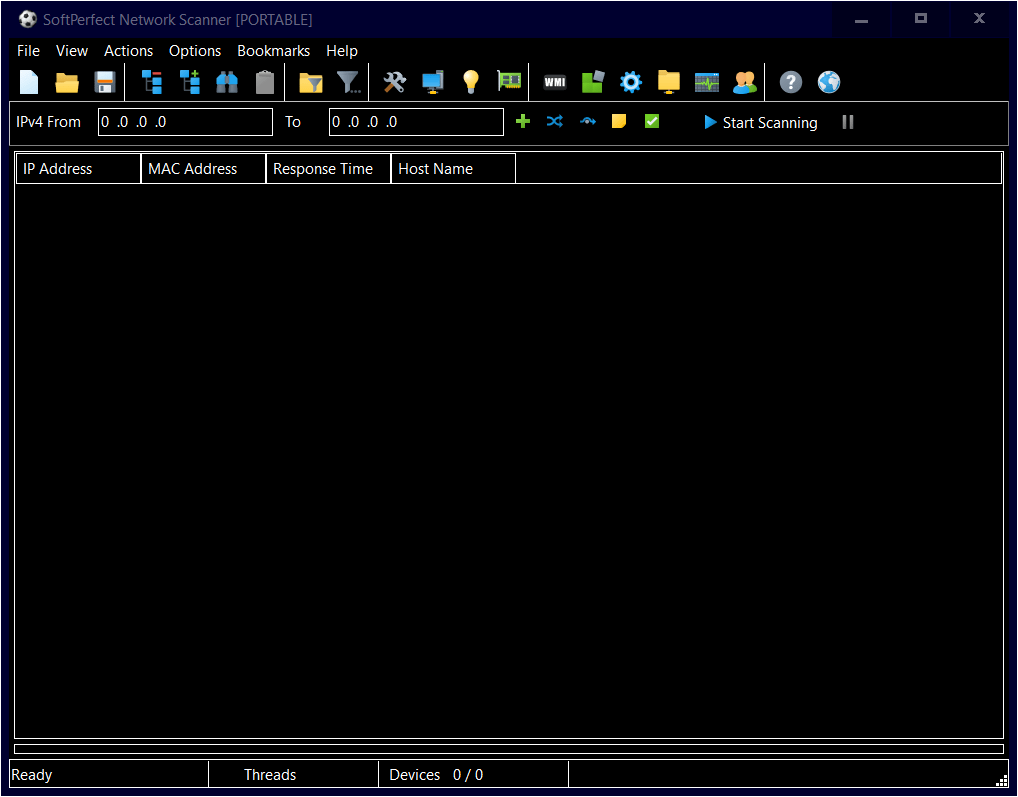Click the window resize grip corner
This screenshot has width=1018, height=797.
coord(1002,781)
